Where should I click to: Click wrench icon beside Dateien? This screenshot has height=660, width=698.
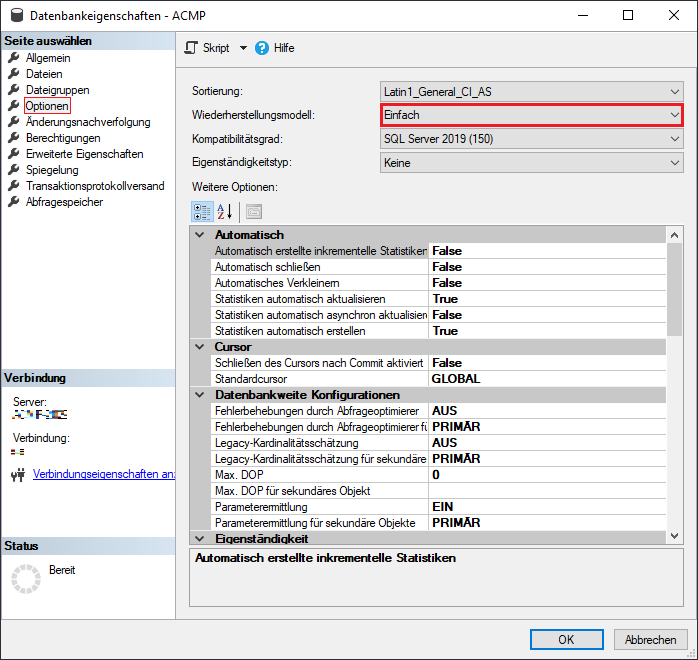point(14,73)
